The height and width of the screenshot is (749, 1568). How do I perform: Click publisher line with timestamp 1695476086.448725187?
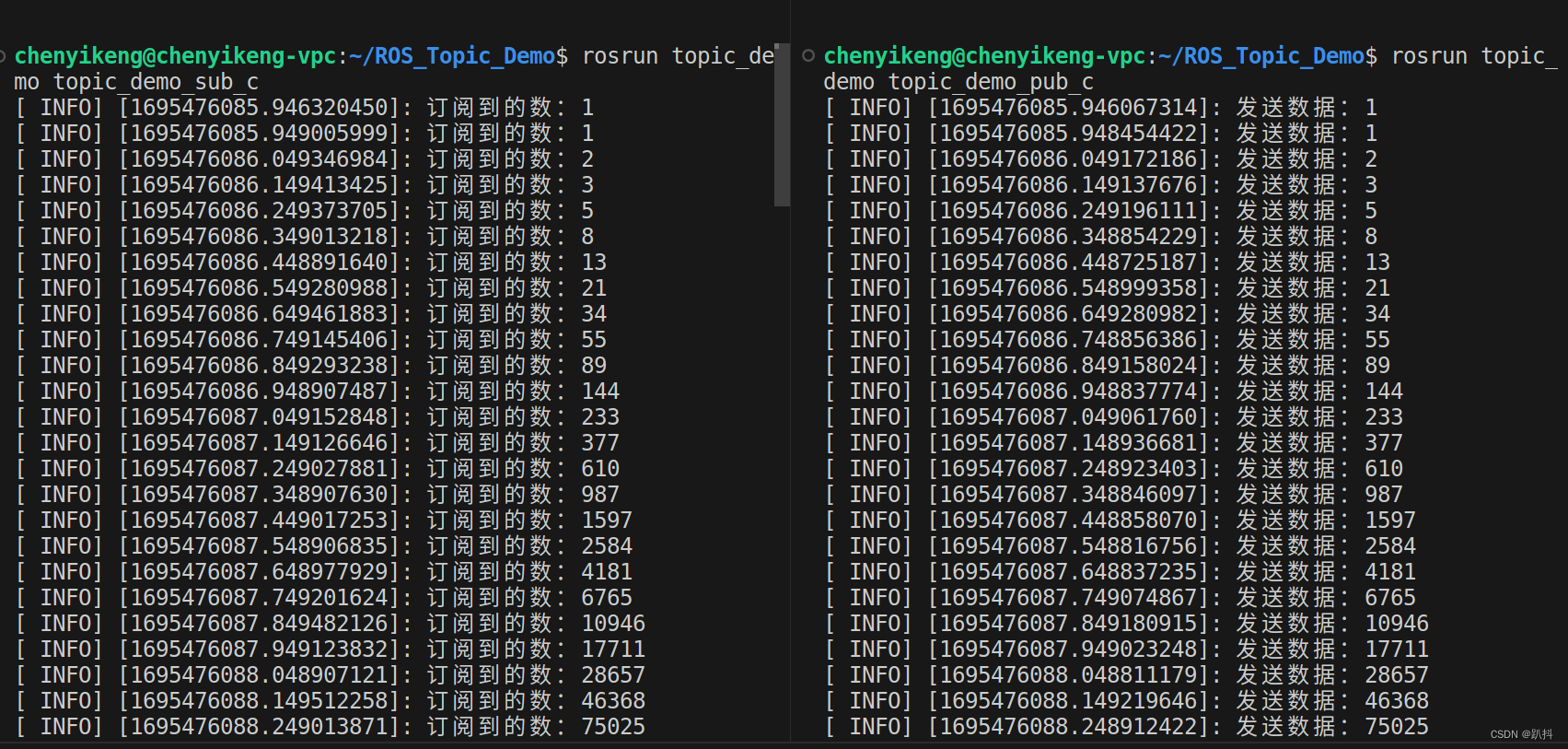1108,263
